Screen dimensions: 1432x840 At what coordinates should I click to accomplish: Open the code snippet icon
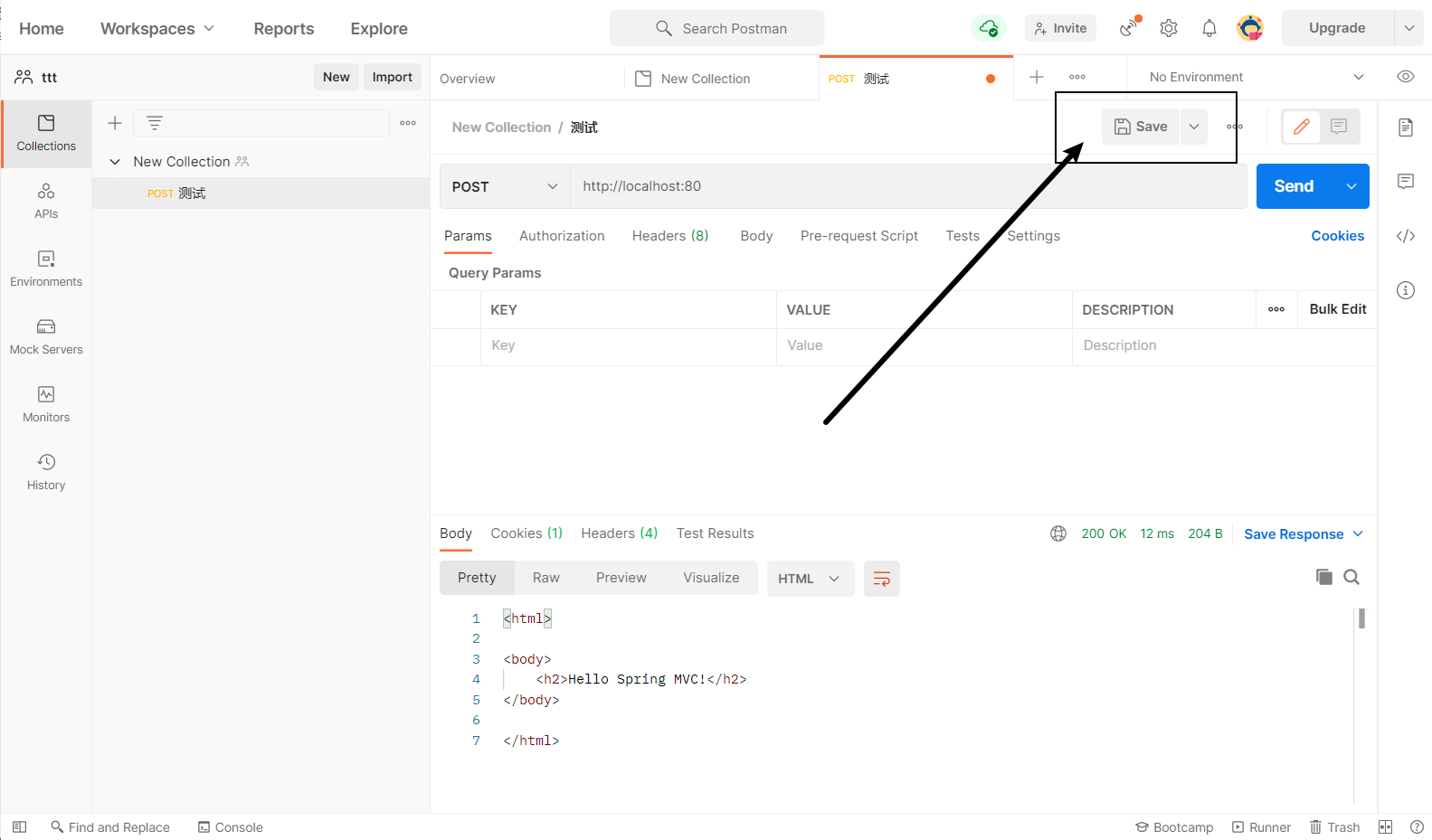[x=1406, y=236]
